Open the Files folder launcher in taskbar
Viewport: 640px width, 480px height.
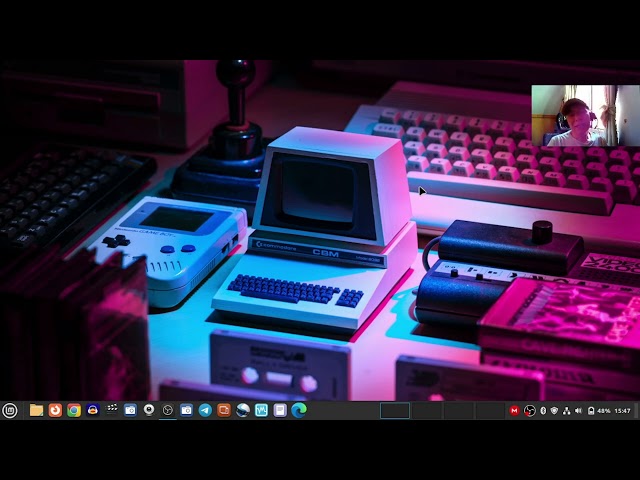coord(36,410)
